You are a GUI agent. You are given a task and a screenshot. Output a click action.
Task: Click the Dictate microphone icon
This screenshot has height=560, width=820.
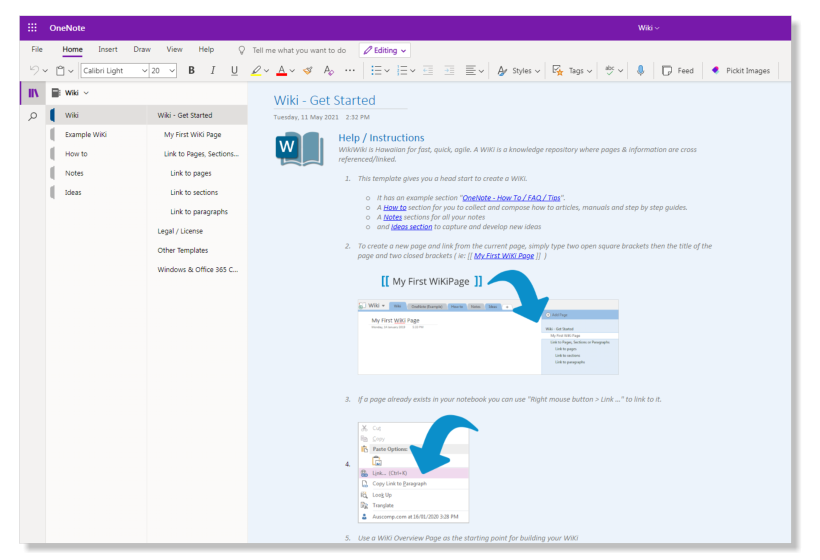(641, 71)
